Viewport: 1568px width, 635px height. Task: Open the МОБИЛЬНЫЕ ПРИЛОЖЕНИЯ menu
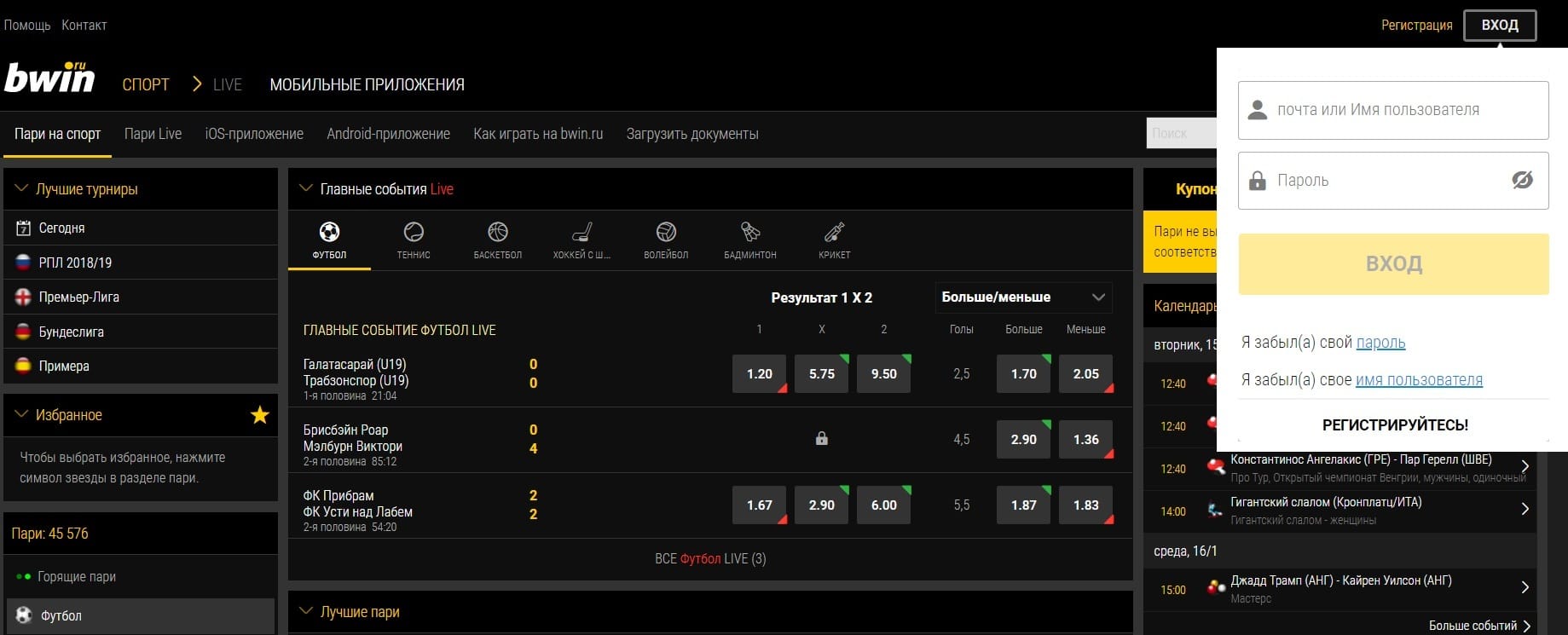point(367,84)
